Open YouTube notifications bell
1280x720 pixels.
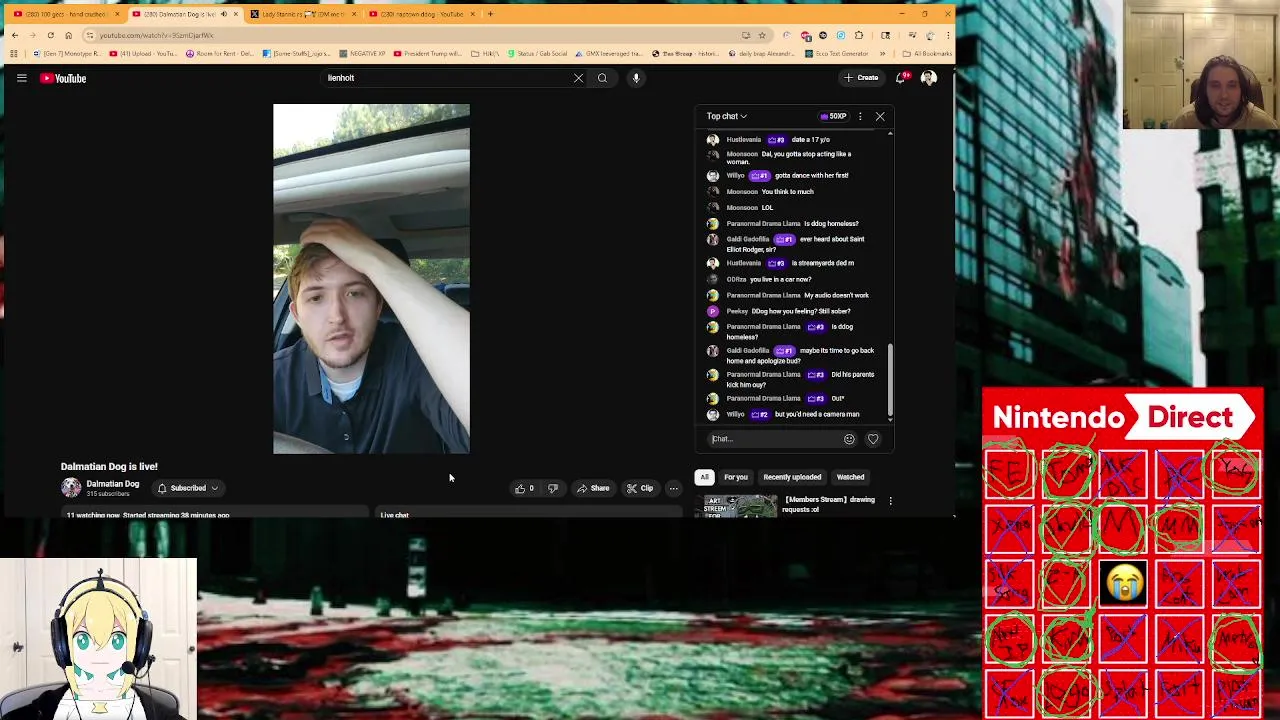coord(901,78)
